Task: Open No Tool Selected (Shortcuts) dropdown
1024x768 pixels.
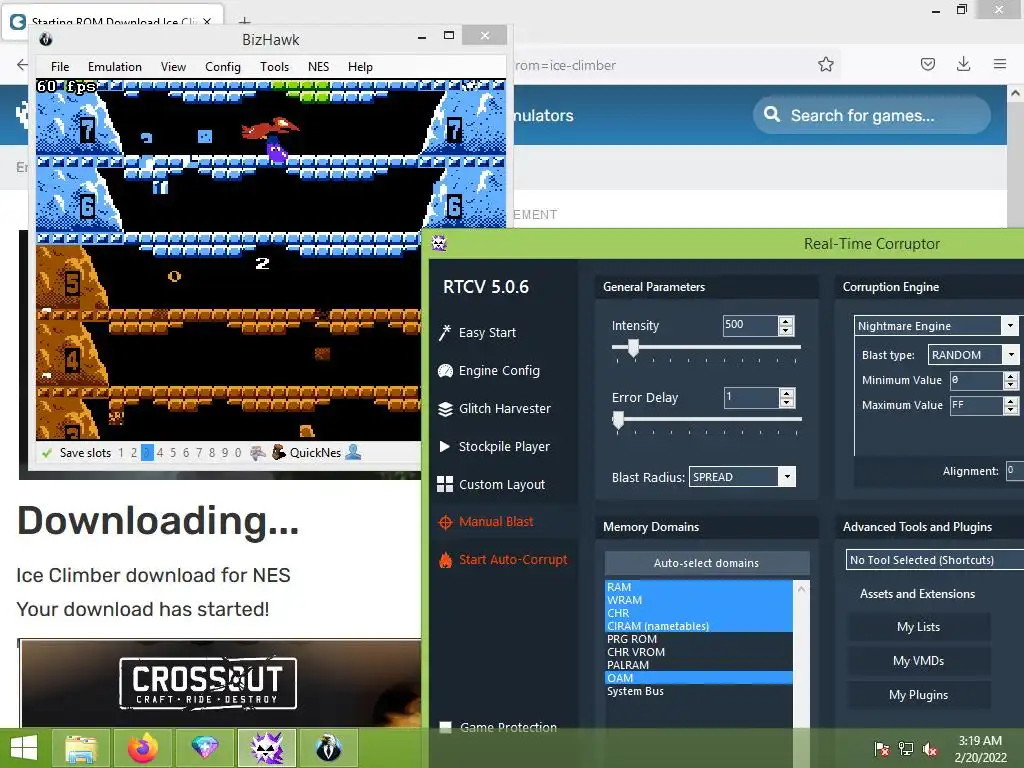Action: point(935,560)
